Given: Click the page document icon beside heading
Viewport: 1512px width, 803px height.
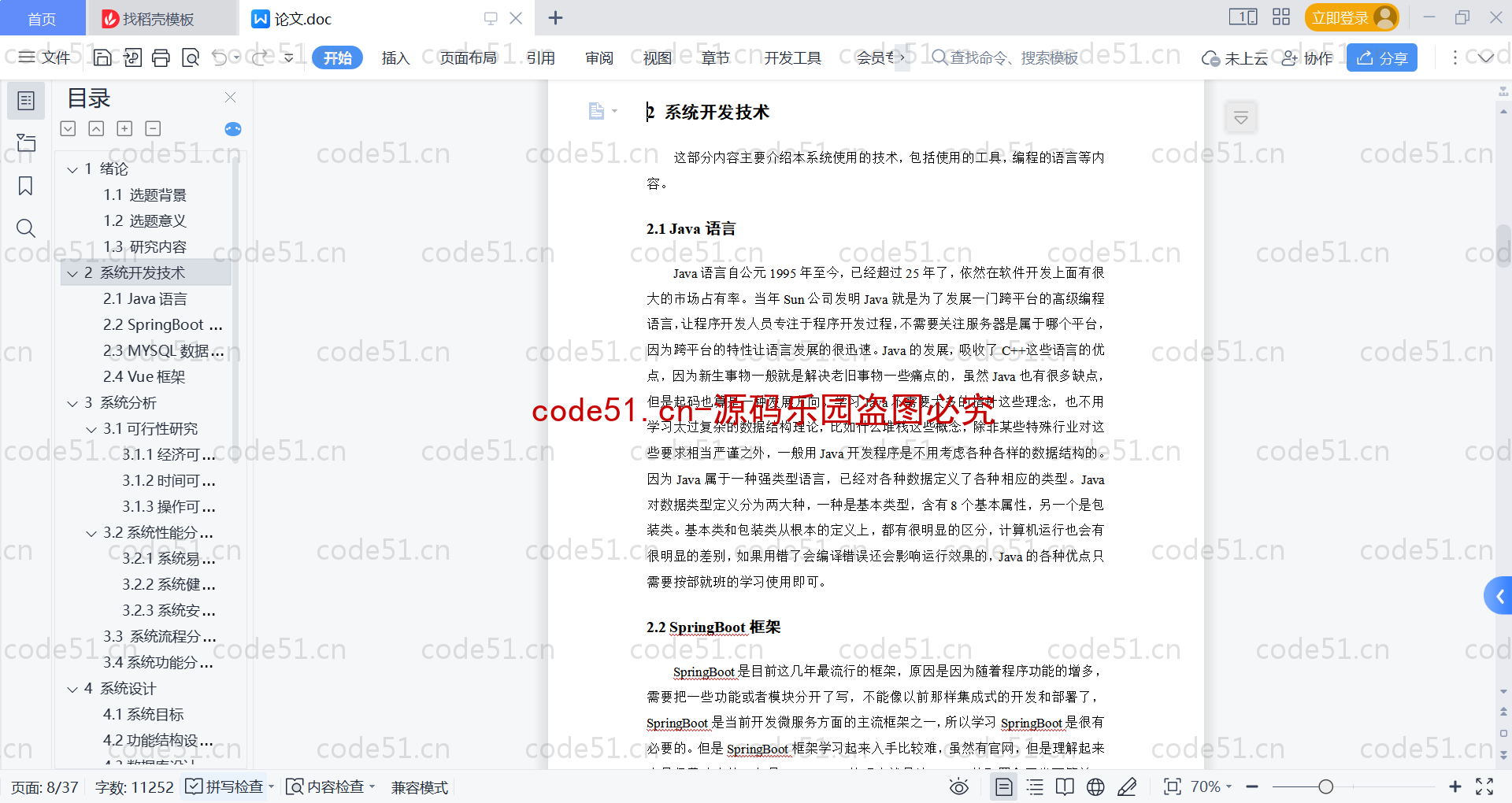Looking at the screenshot, I should pos(596,111).
